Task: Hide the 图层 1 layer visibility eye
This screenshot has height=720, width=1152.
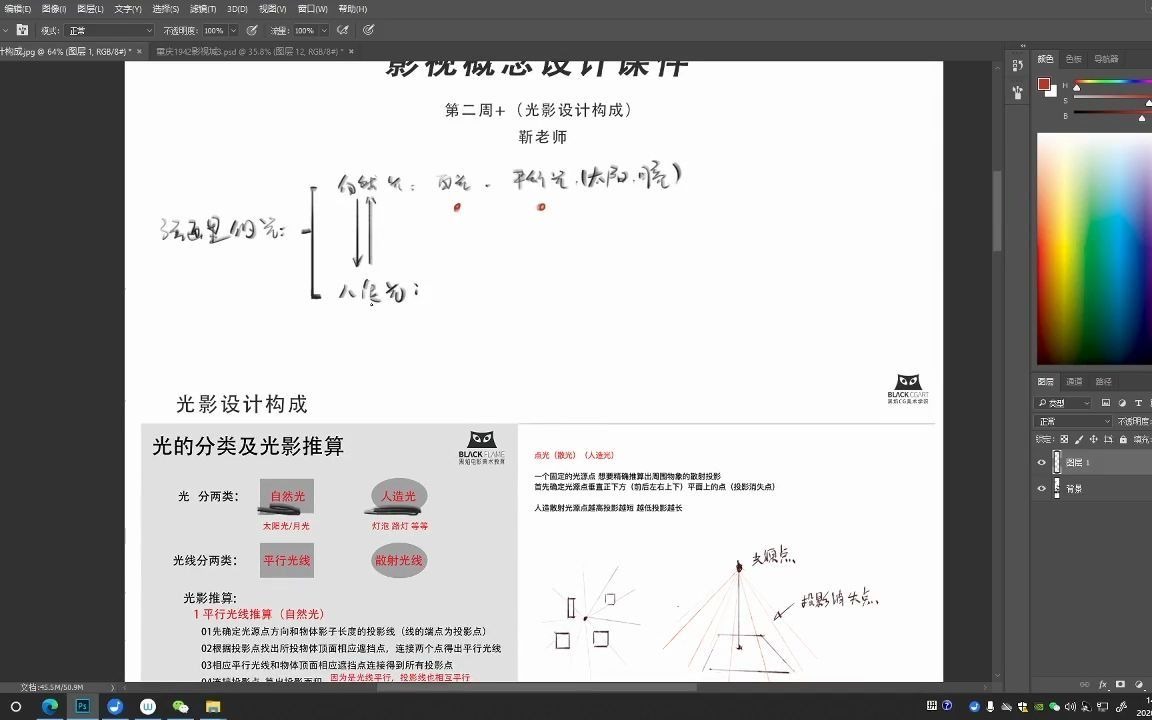Action: tap(1041, 462)
